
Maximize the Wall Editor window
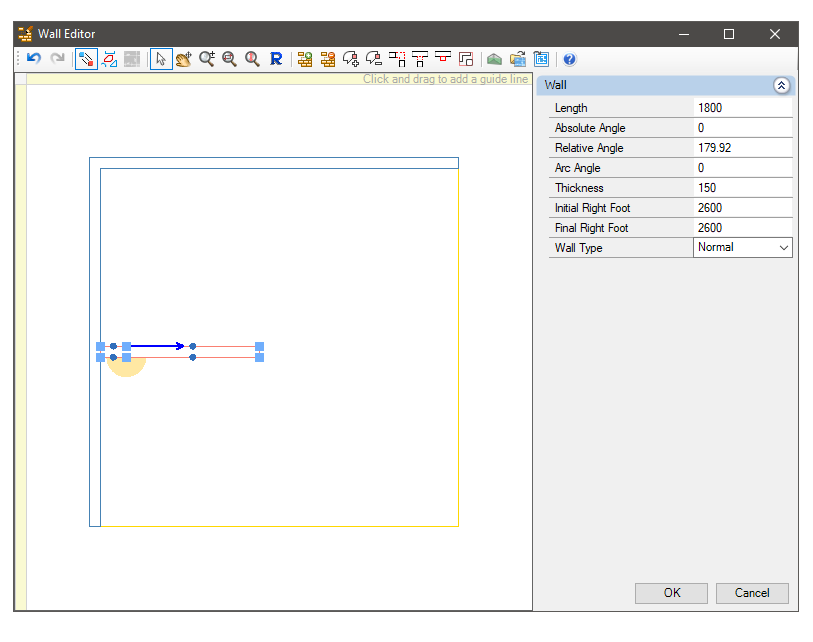point(729,34)
